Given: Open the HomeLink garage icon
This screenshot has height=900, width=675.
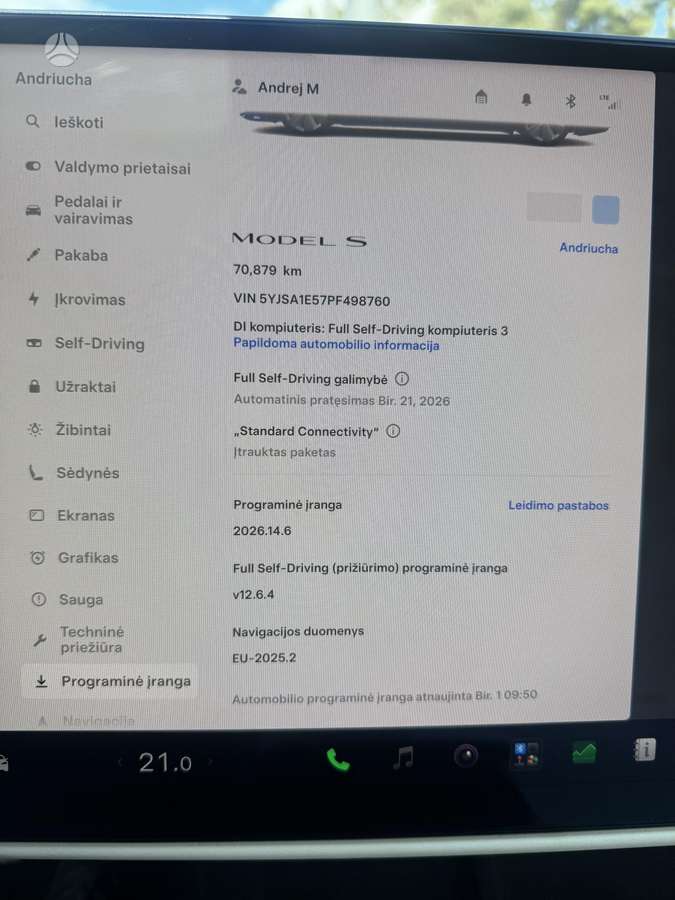Looking at the screenshot, I should coord(481,97).
